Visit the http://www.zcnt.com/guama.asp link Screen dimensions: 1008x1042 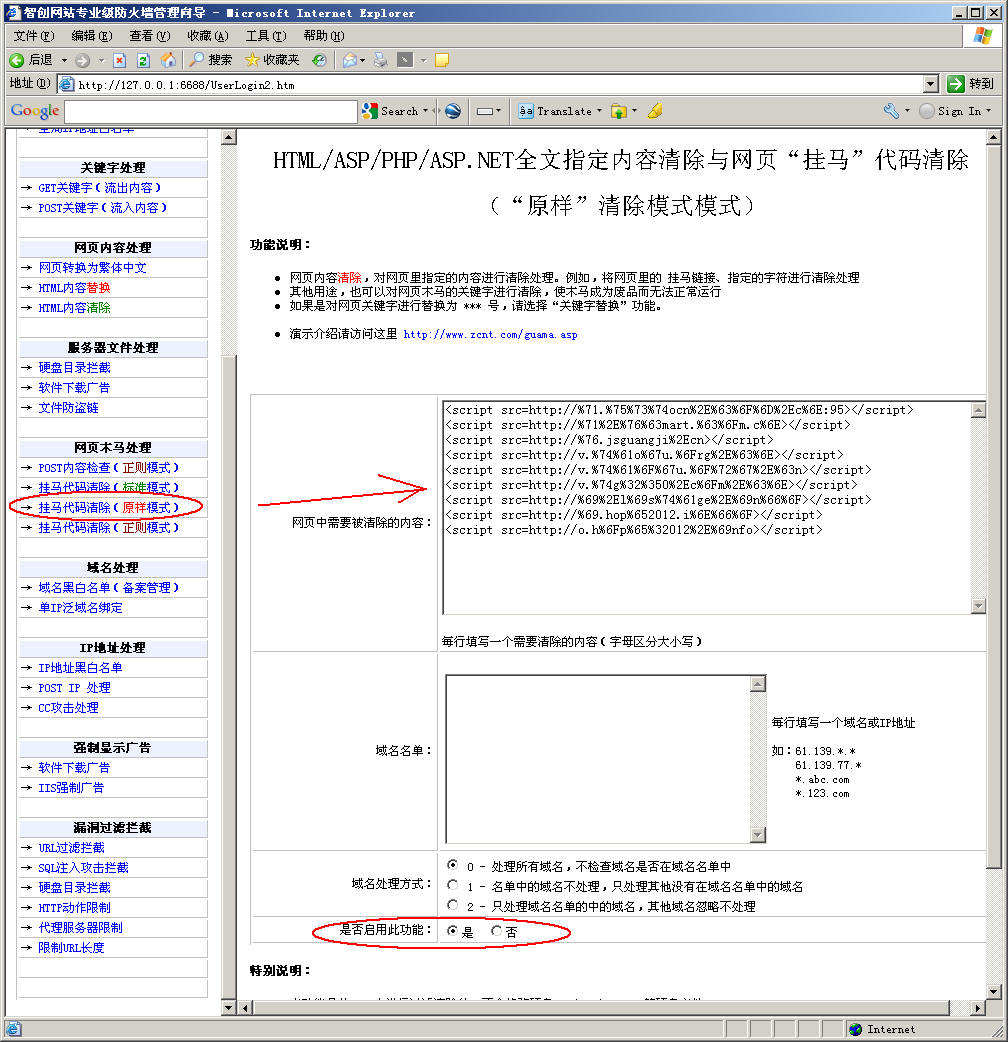tap(490, 334)
